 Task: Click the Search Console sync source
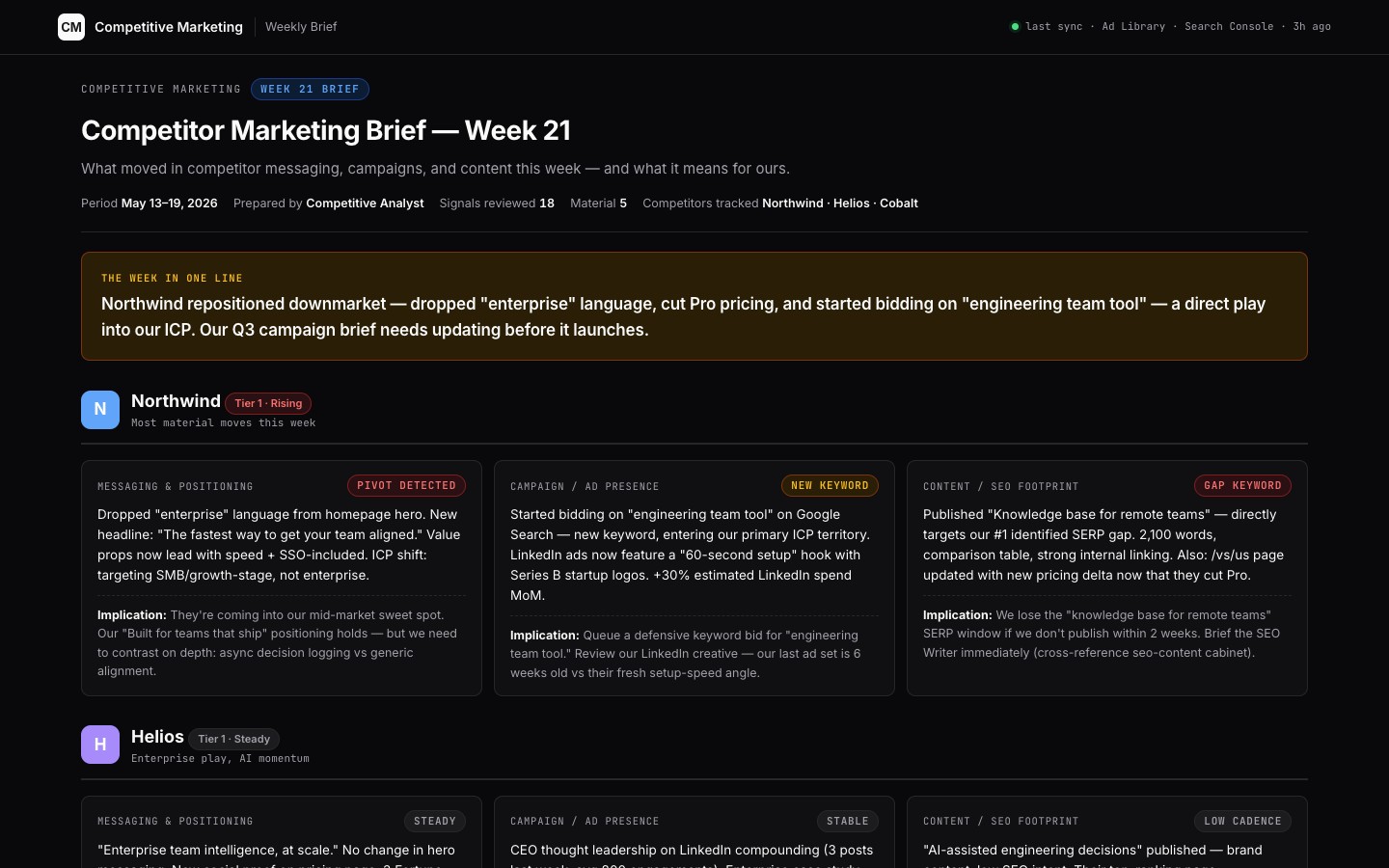coord(1229,27)
